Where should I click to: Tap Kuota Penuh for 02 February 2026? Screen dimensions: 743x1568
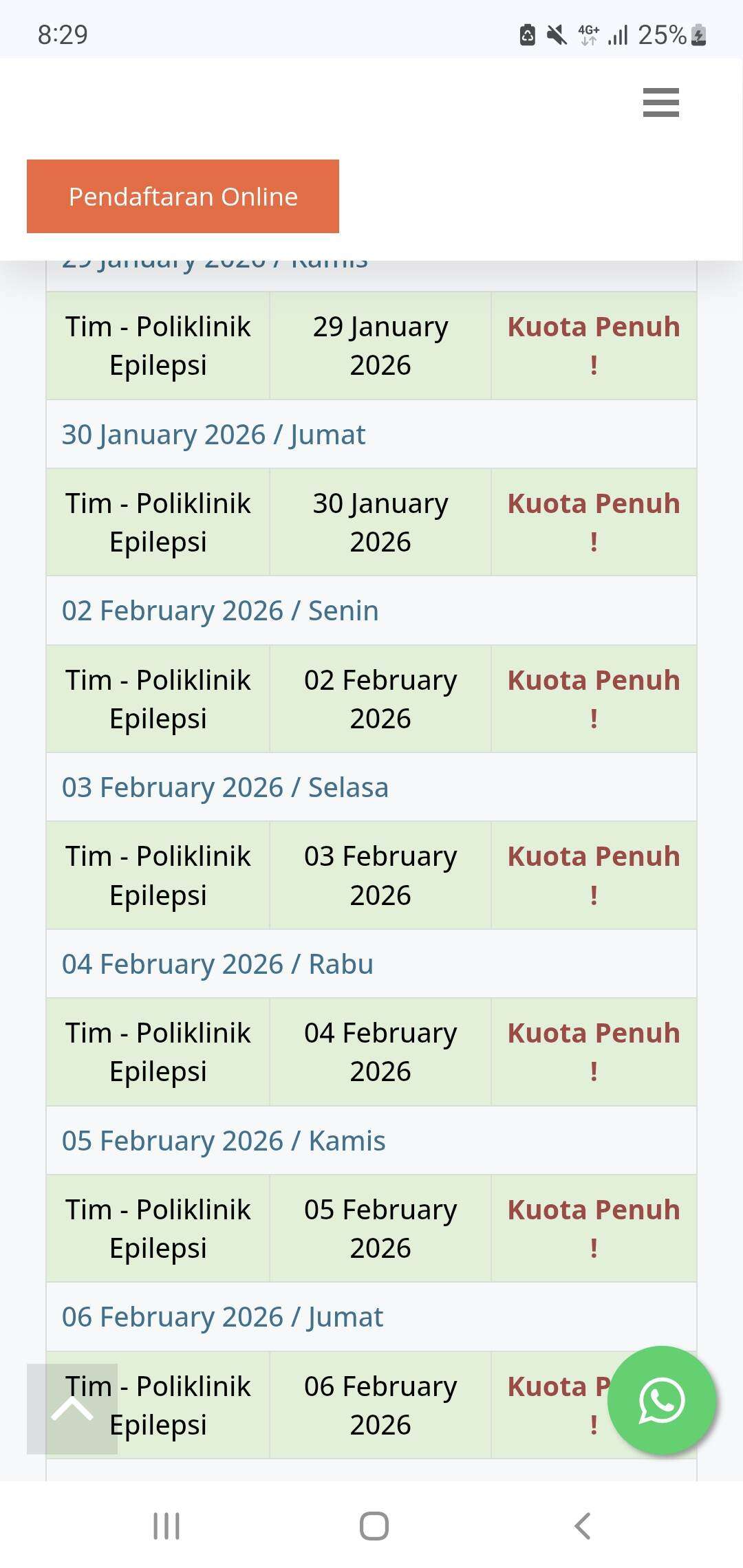tap(594, 699)
